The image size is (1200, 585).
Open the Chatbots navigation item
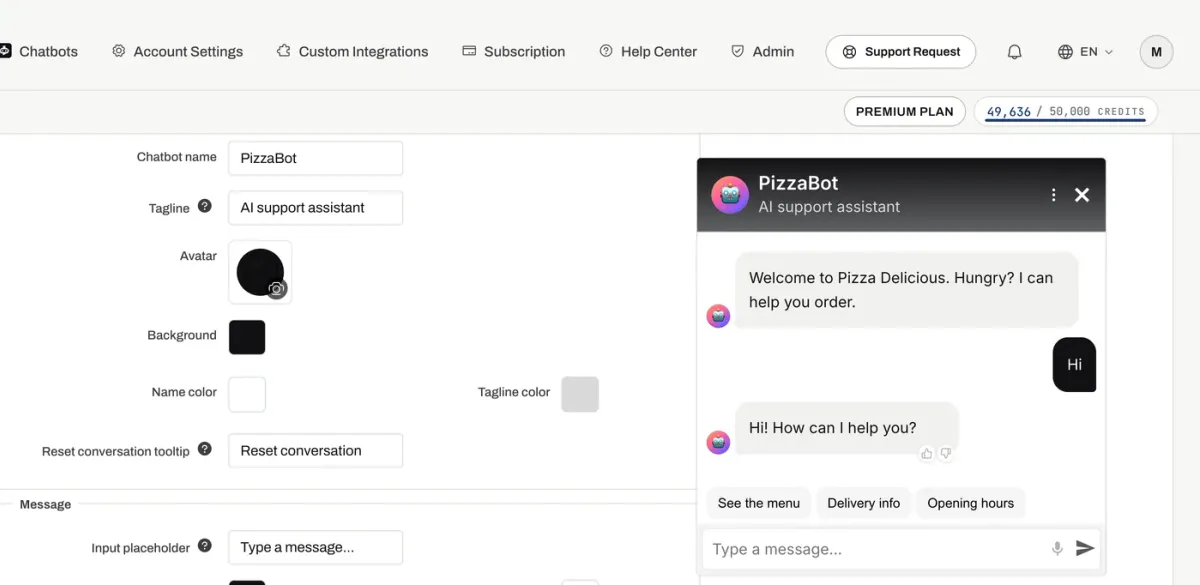[39, 51]
